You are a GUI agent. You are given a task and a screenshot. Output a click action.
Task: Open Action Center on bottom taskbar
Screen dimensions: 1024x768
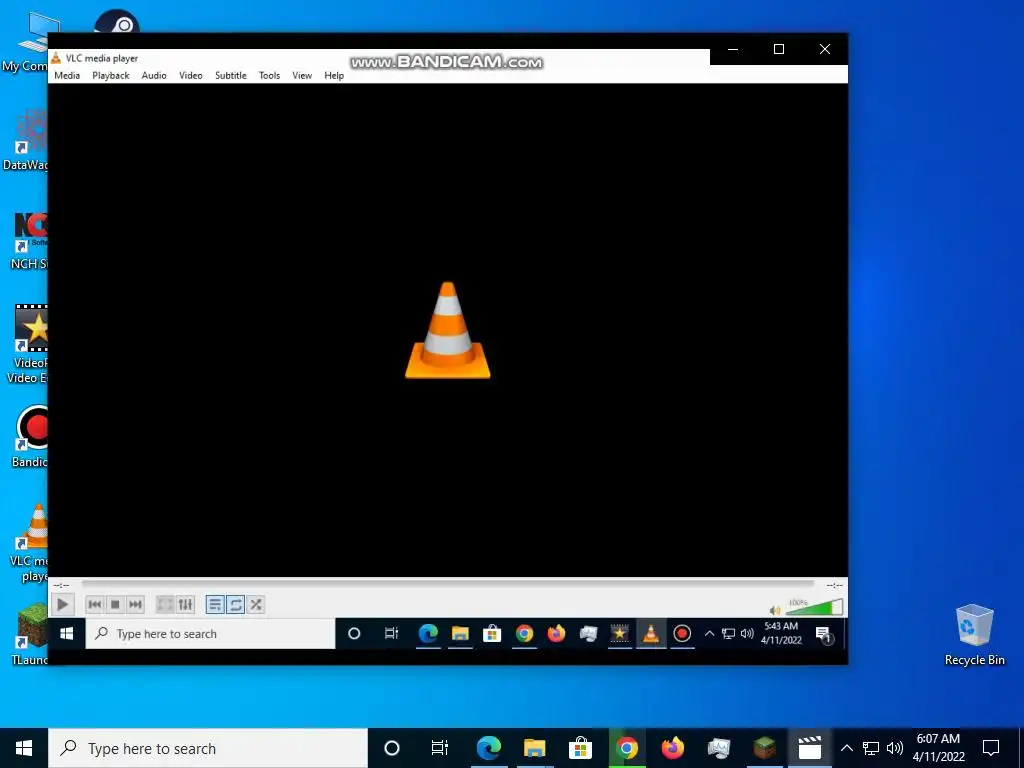[x=991, y=748]
